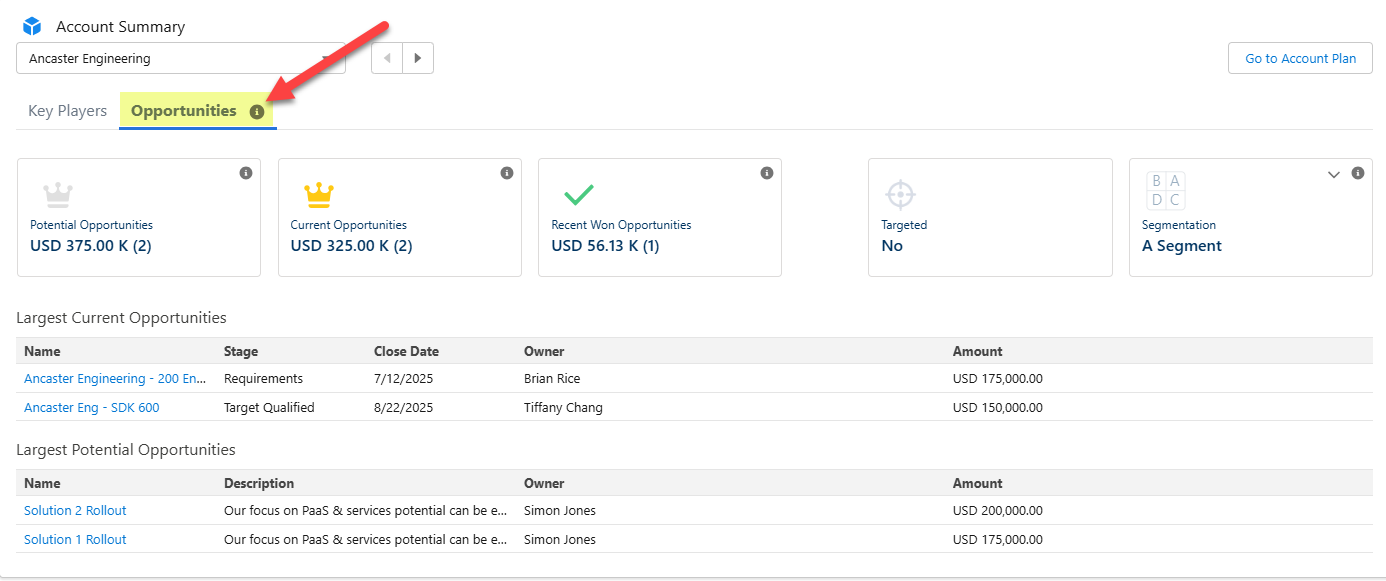1386x581 pixels.
Task: Go to previous account with left arrow
Action: point(387,58)
